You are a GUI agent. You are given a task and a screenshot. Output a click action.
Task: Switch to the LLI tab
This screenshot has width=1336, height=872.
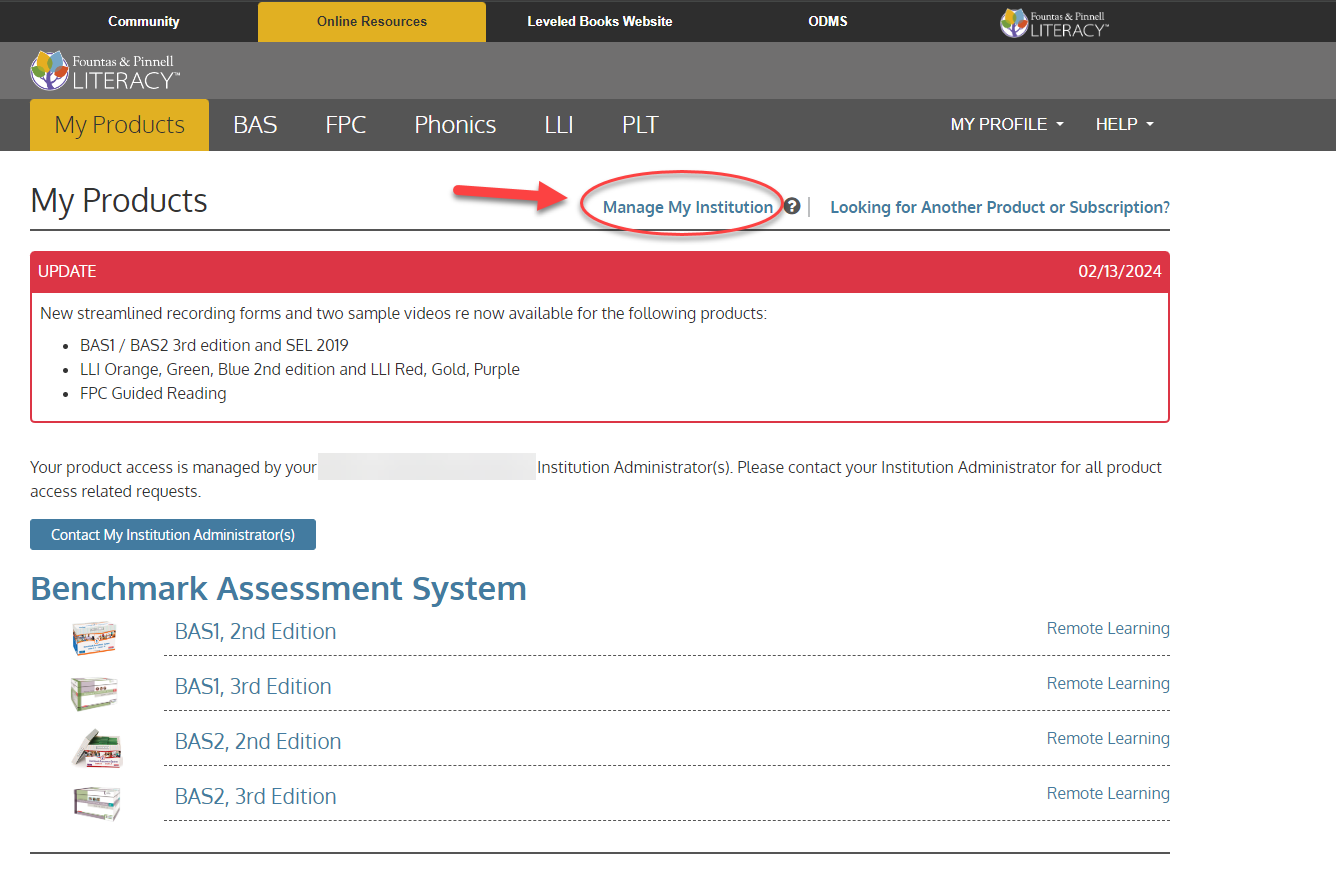(559, 124)
